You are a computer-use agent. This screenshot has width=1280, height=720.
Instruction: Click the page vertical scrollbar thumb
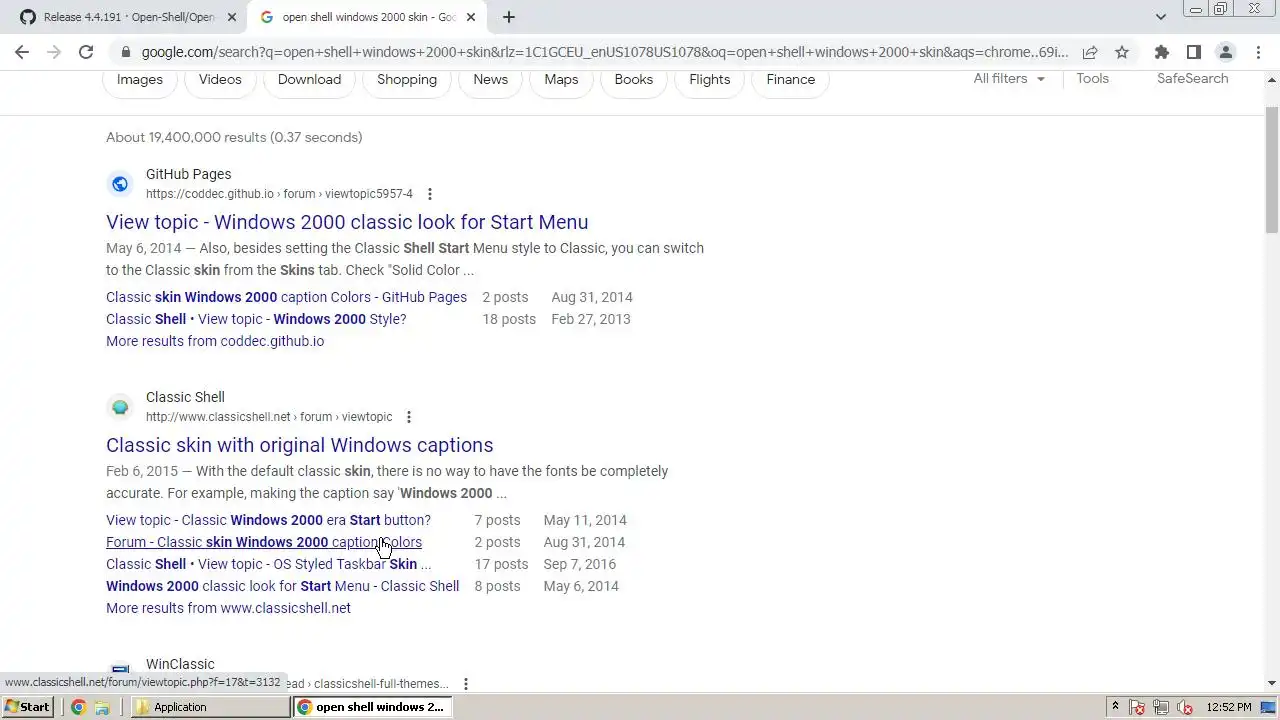pyautogui.click(x=1272, y=170)
